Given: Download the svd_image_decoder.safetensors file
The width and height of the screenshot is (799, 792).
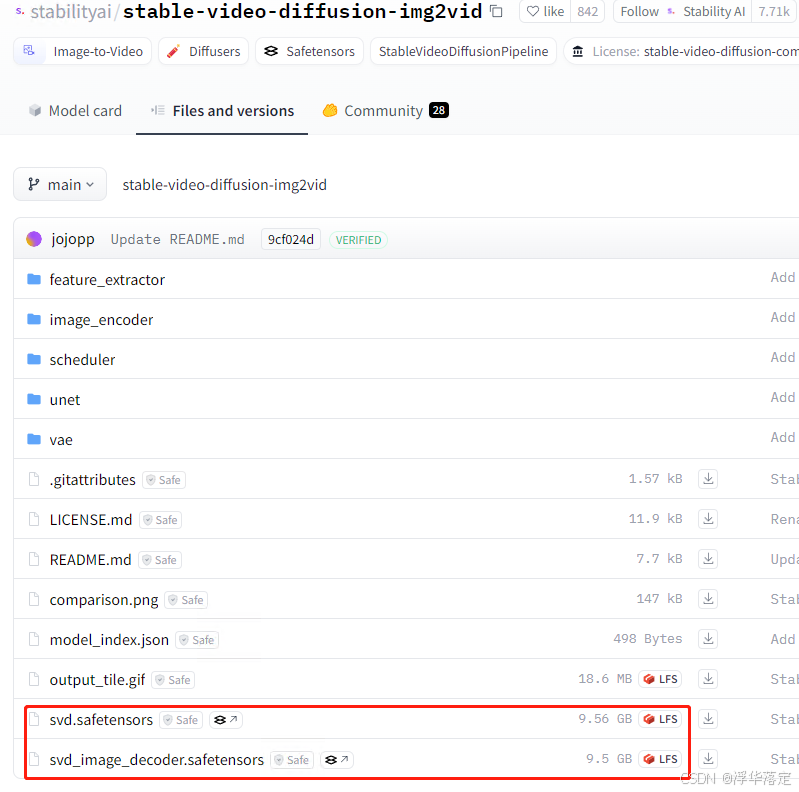Looking at the screenshot, I should pos(708,759).
